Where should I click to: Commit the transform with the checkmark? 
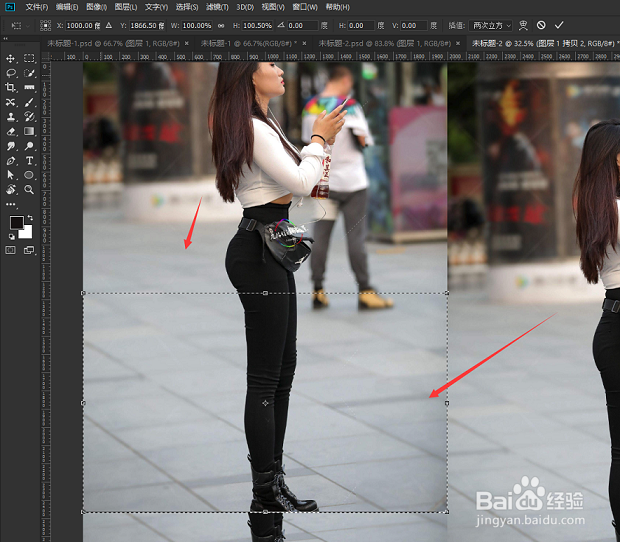point(559,25)
